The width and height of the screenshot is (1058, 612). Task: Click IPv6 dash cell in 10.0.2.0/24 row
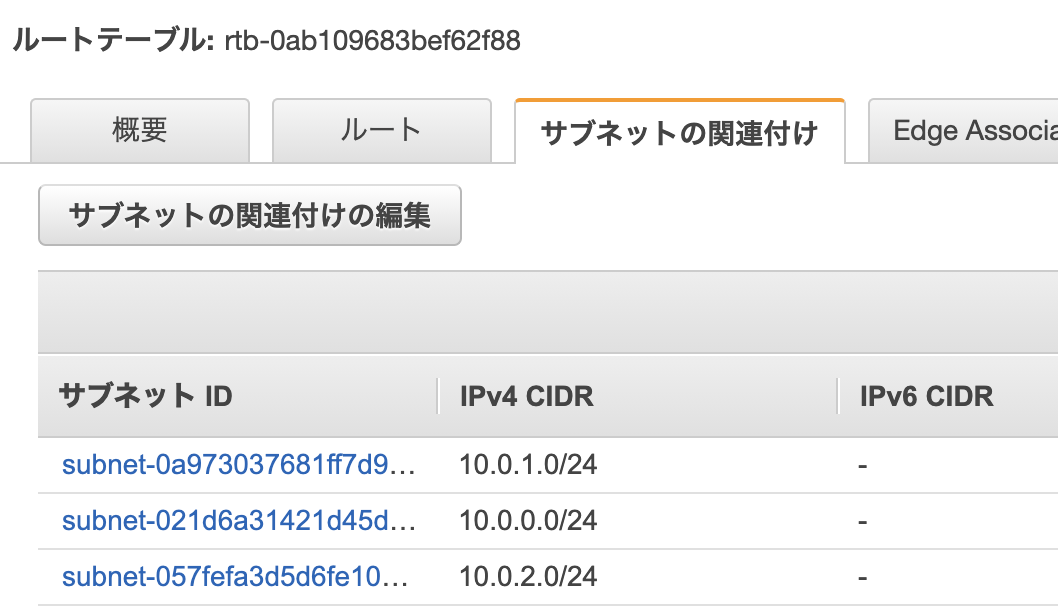(862, 578)
